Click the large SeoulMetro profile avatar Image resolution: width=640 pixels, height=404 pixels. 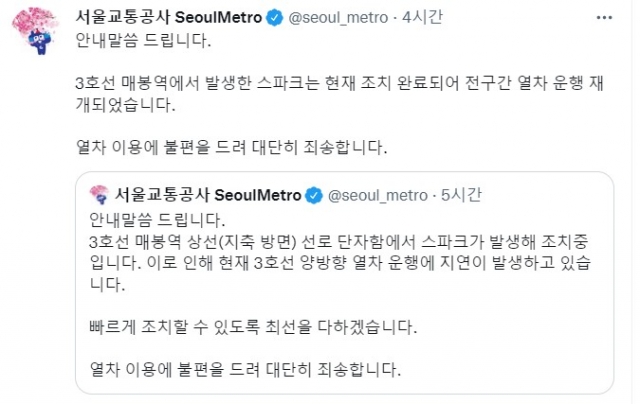[36, 31]
